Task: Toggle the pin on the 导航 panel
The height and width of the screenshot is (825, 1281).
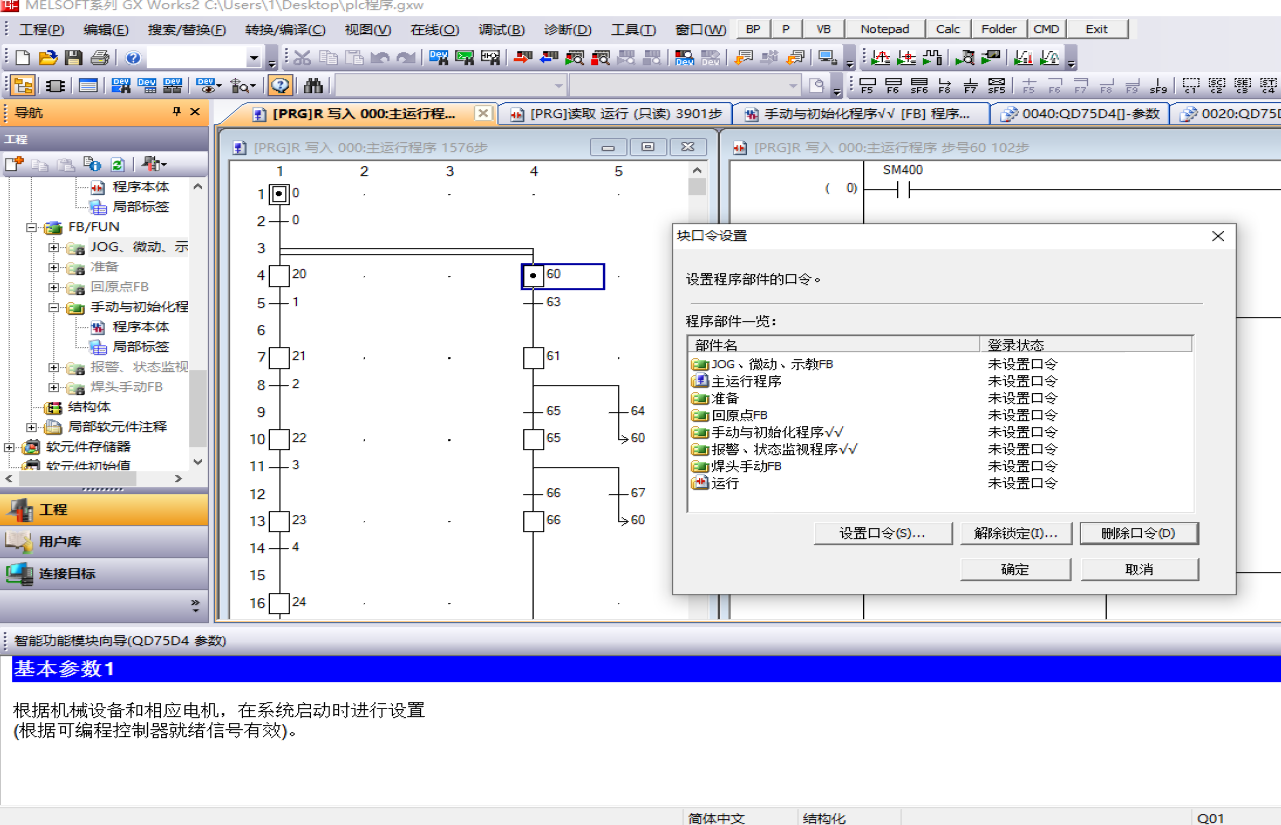Action: [177, 112]
